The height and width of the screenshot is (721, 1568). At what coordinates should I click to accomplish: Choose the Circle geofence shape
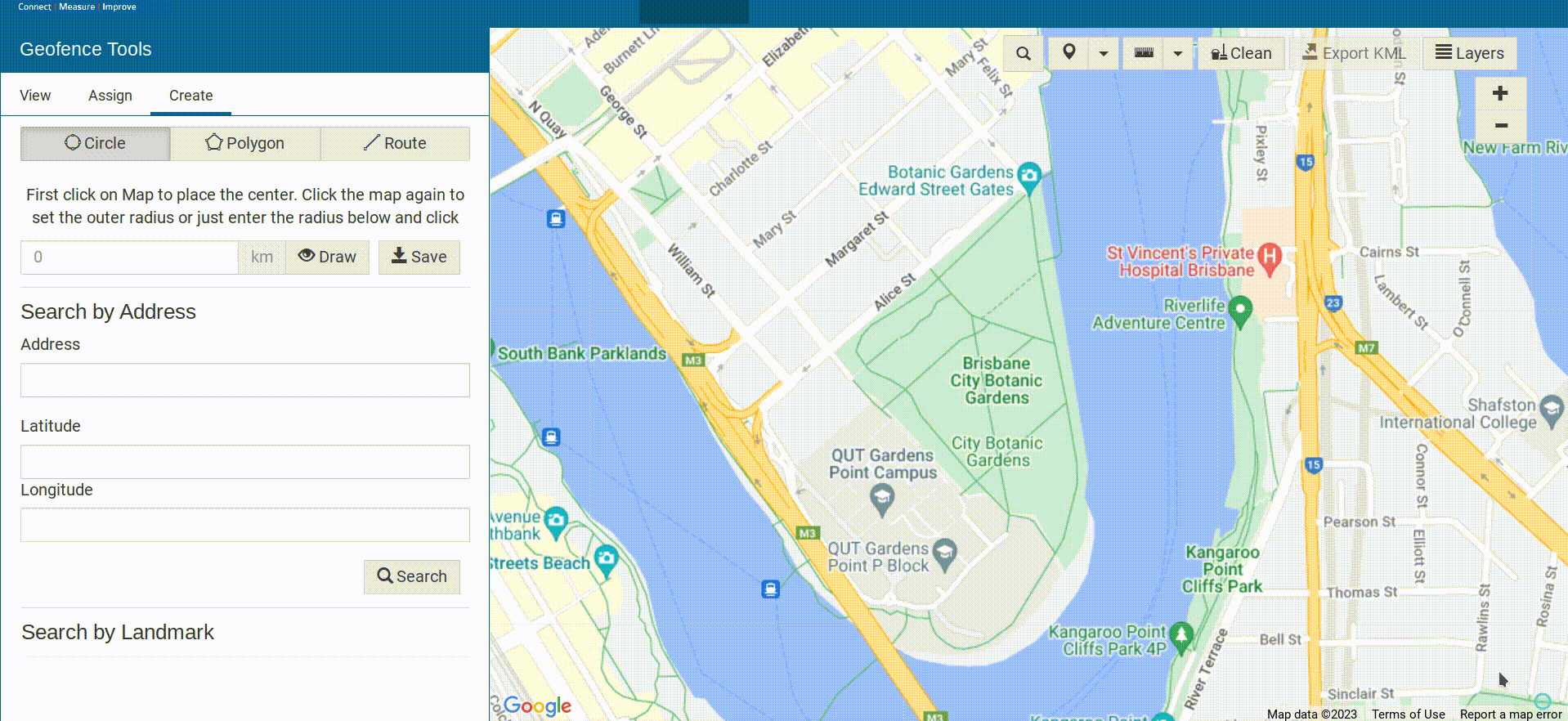[96, 143]
